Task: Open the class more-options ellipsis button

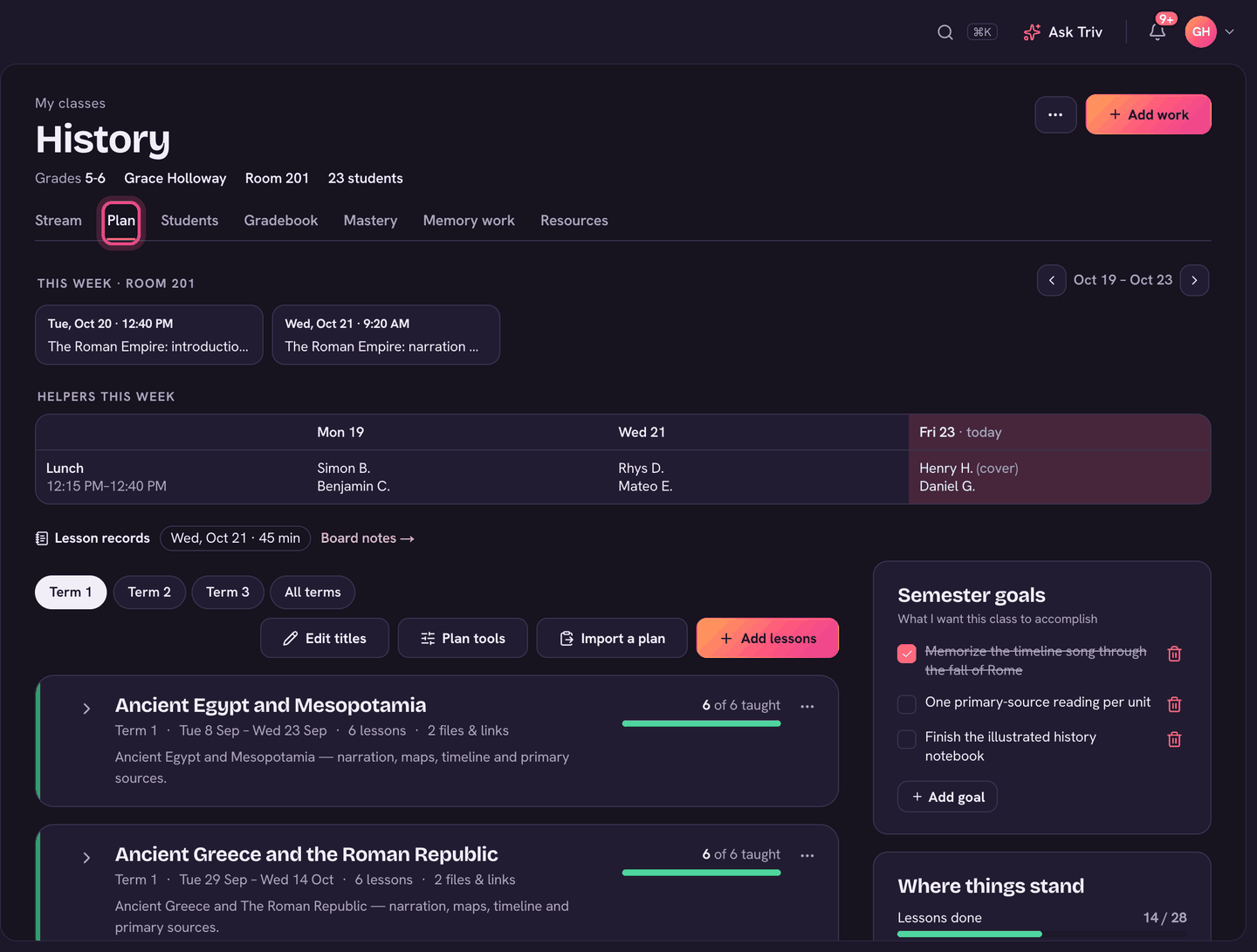Action: [x=1055, y=114]
